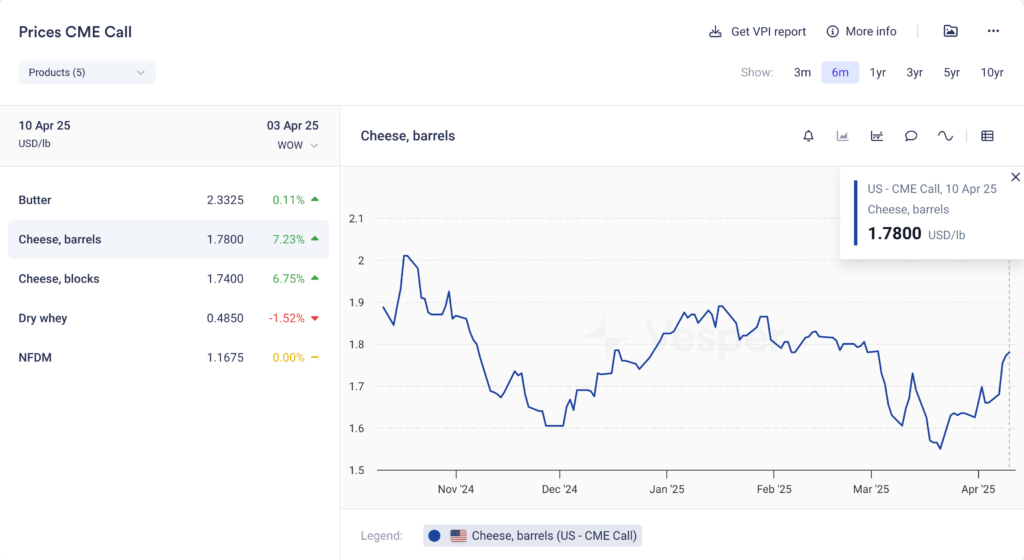The image size is (1024, 560).
Task: Open the comment bubble icon
Action: pyautogui.click(x=911, y=136)
